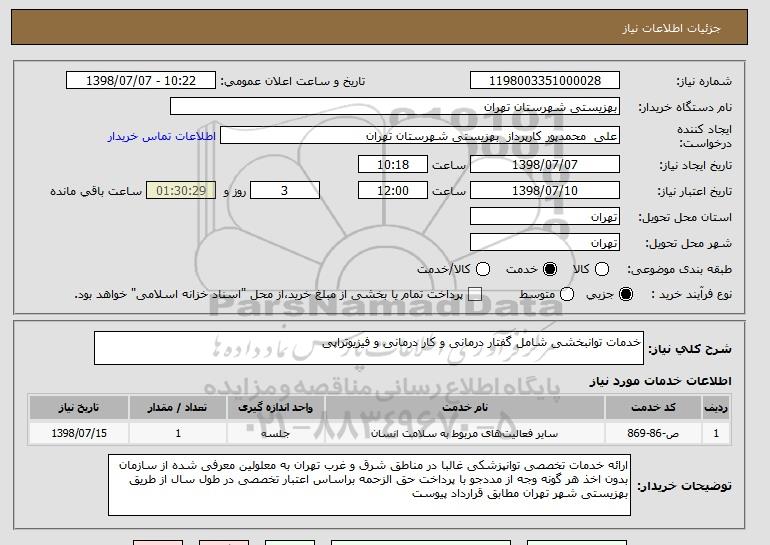Viewport: 770px width, 545px height.
Task: Click service name cell سایر فعالیت‌های مربوط به سلامت انسان
Action: tap(465, 434)
